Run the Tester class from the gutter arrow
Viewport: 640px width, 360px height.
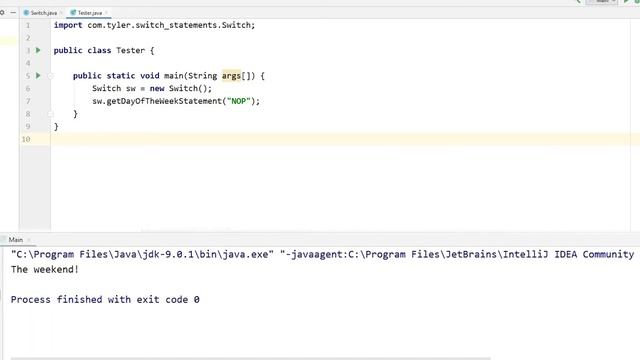[38, 50]
